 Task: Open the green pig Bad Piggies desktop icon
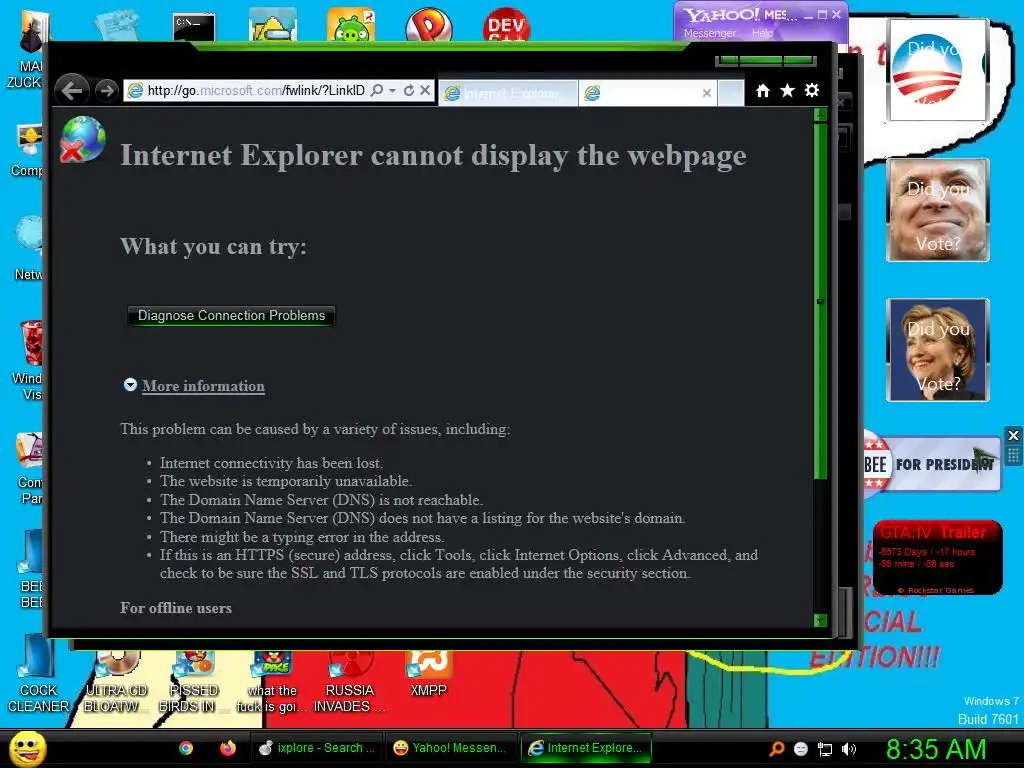coord(351,26)
